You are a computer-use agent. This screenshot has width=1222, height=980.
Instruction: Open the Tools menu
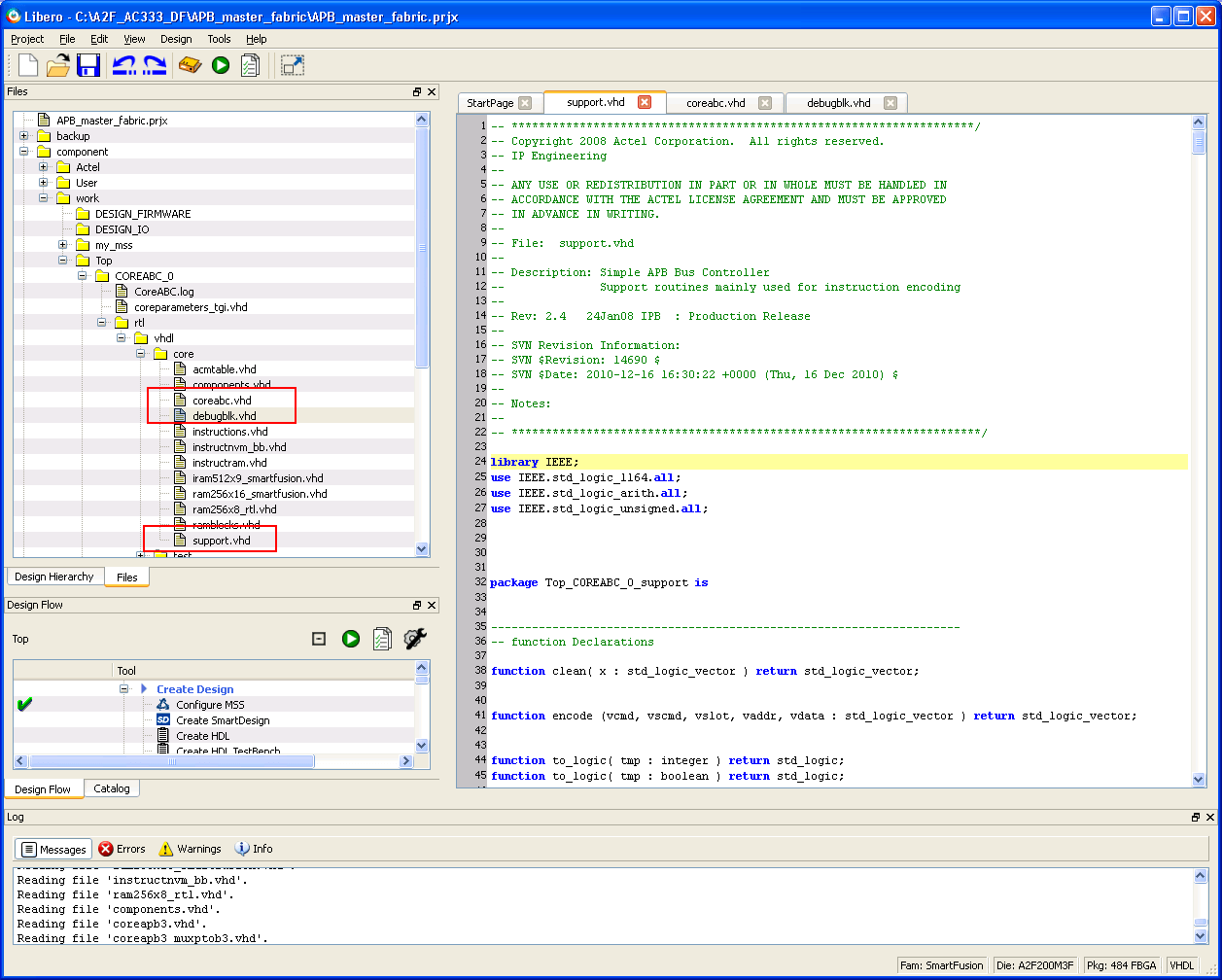click(219, 39)
